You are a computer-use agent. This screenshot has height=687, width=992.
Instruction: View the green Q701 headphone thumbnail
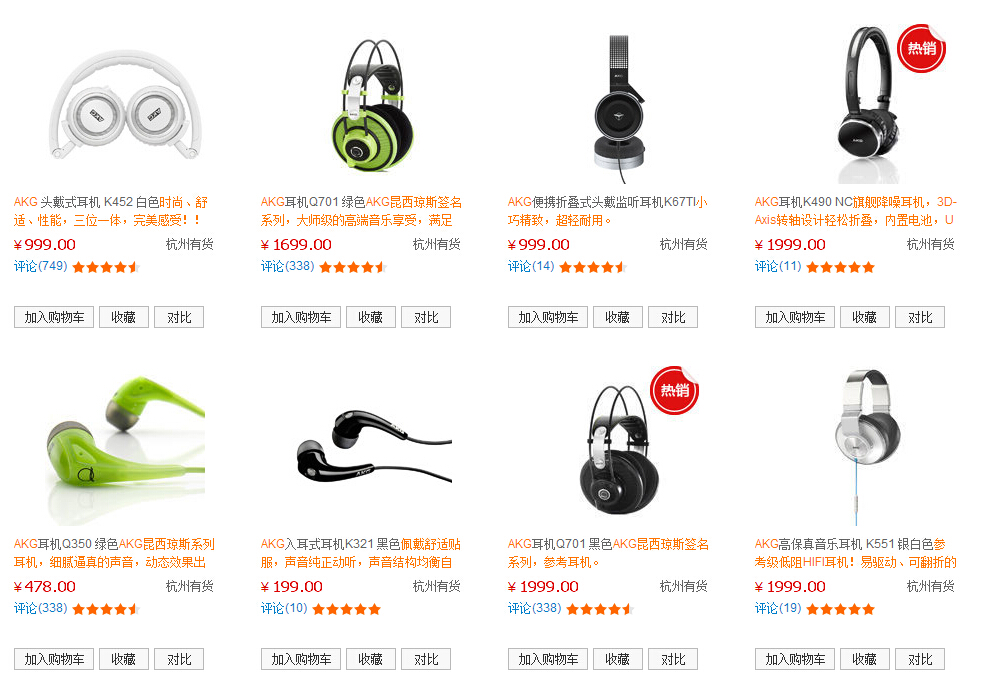pyautogui.click(x=373, y=105)
